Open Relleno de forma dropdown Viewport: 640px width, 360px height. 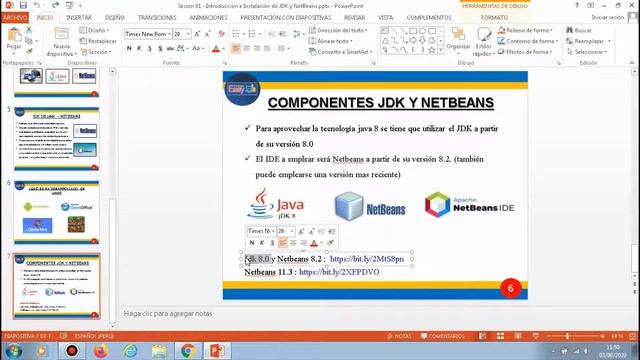(x=525, y=30)
